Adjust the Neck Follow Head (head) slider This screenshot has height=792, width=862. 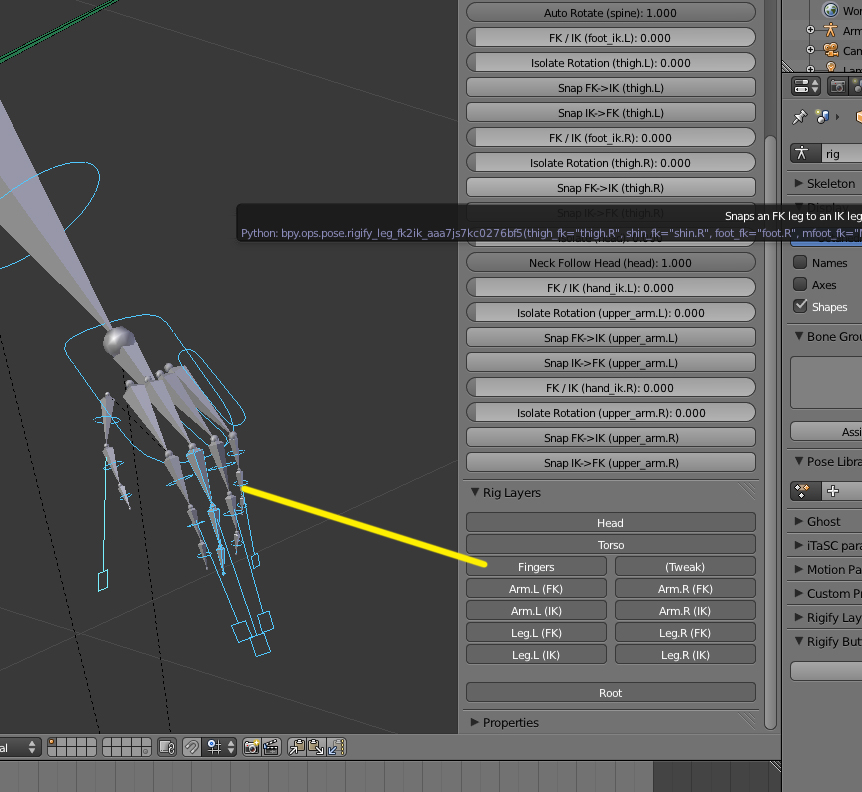tap(611, 263)
